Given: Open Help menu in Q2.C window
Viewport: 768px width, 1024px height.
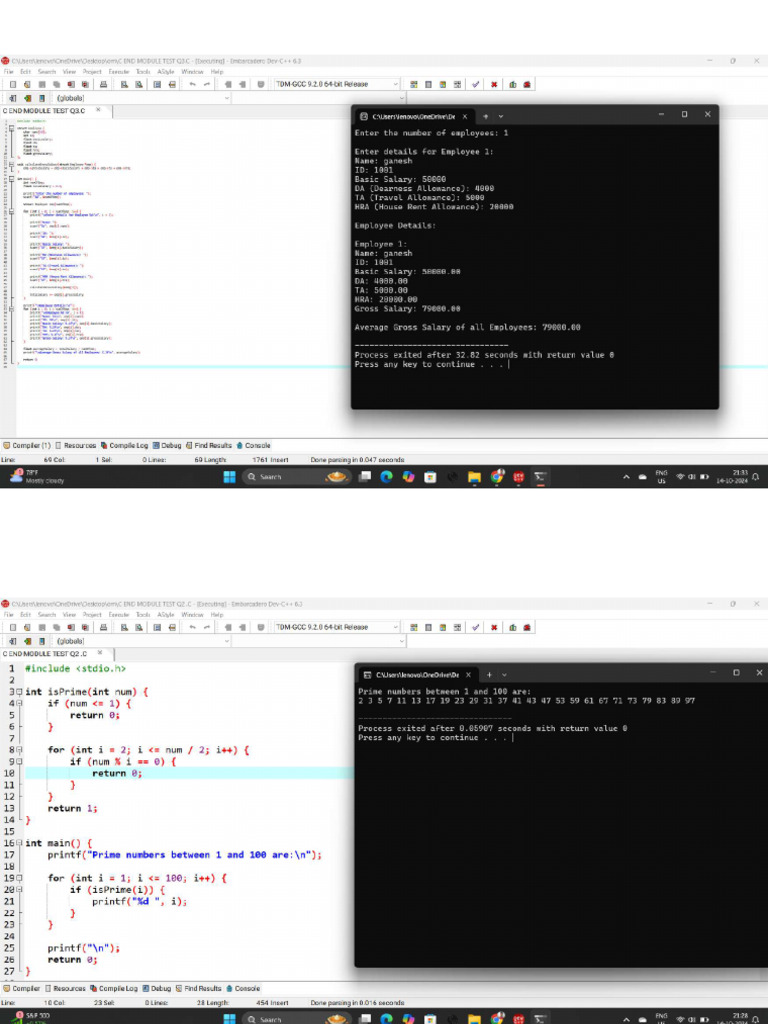Looking at the screenshot, I should point(217,615).
